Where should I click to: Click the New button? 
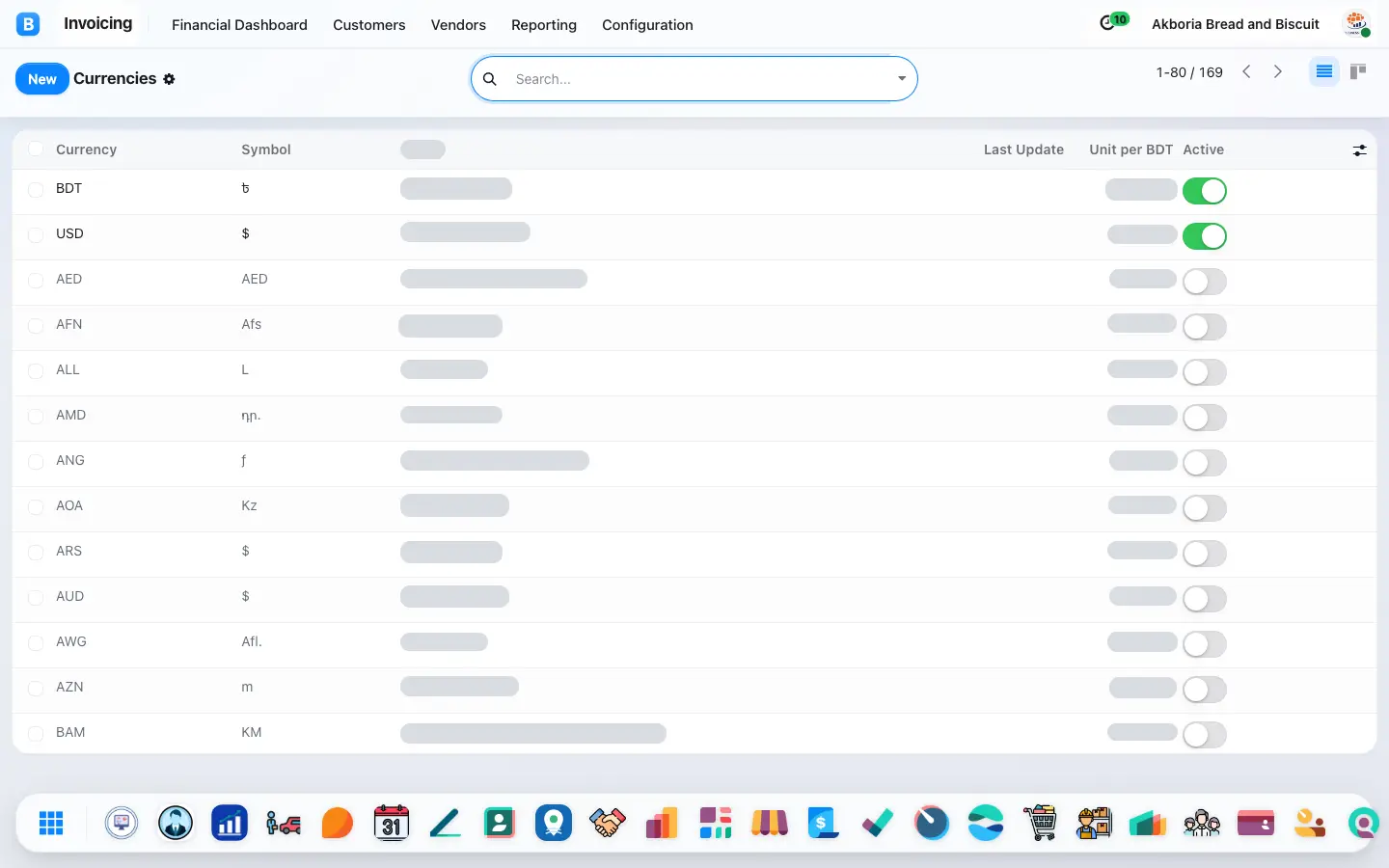tap(42, 79)
